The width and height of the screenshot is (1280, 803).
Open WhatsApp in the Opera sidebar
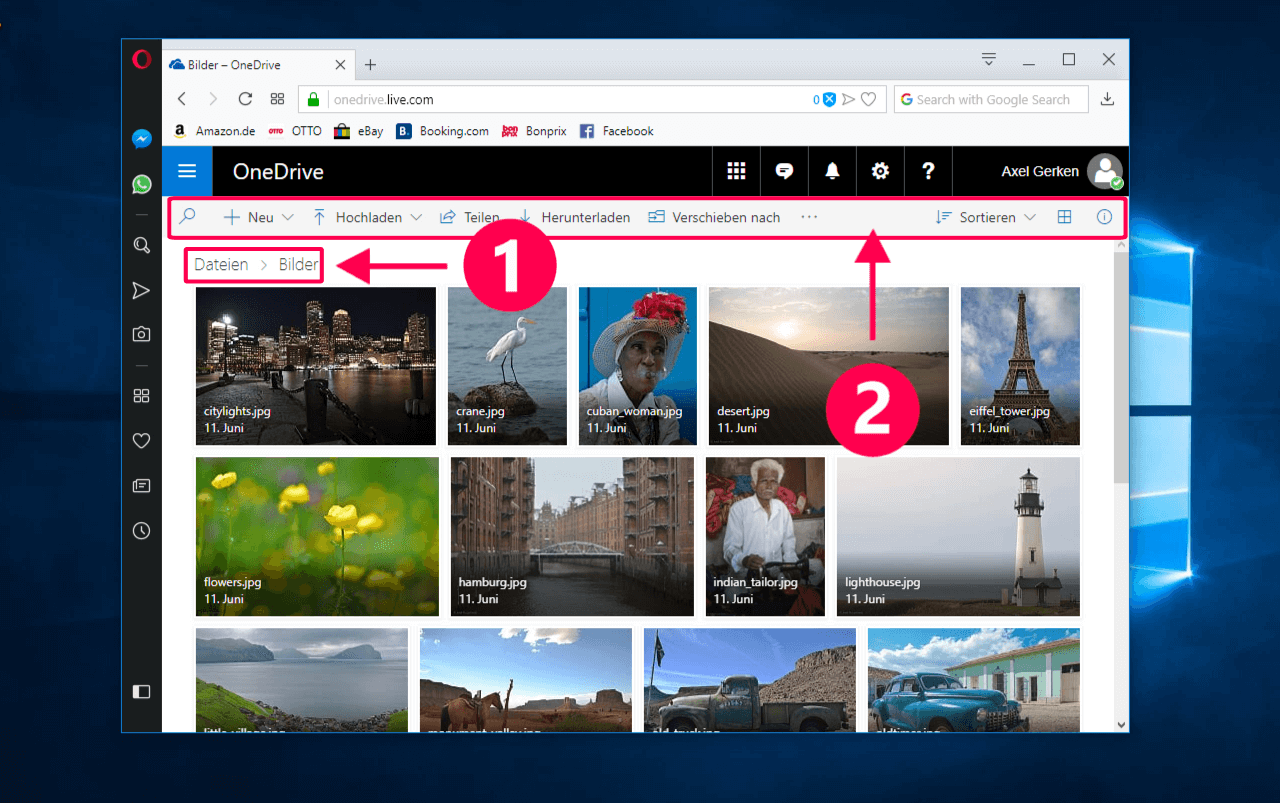[142, 184]
